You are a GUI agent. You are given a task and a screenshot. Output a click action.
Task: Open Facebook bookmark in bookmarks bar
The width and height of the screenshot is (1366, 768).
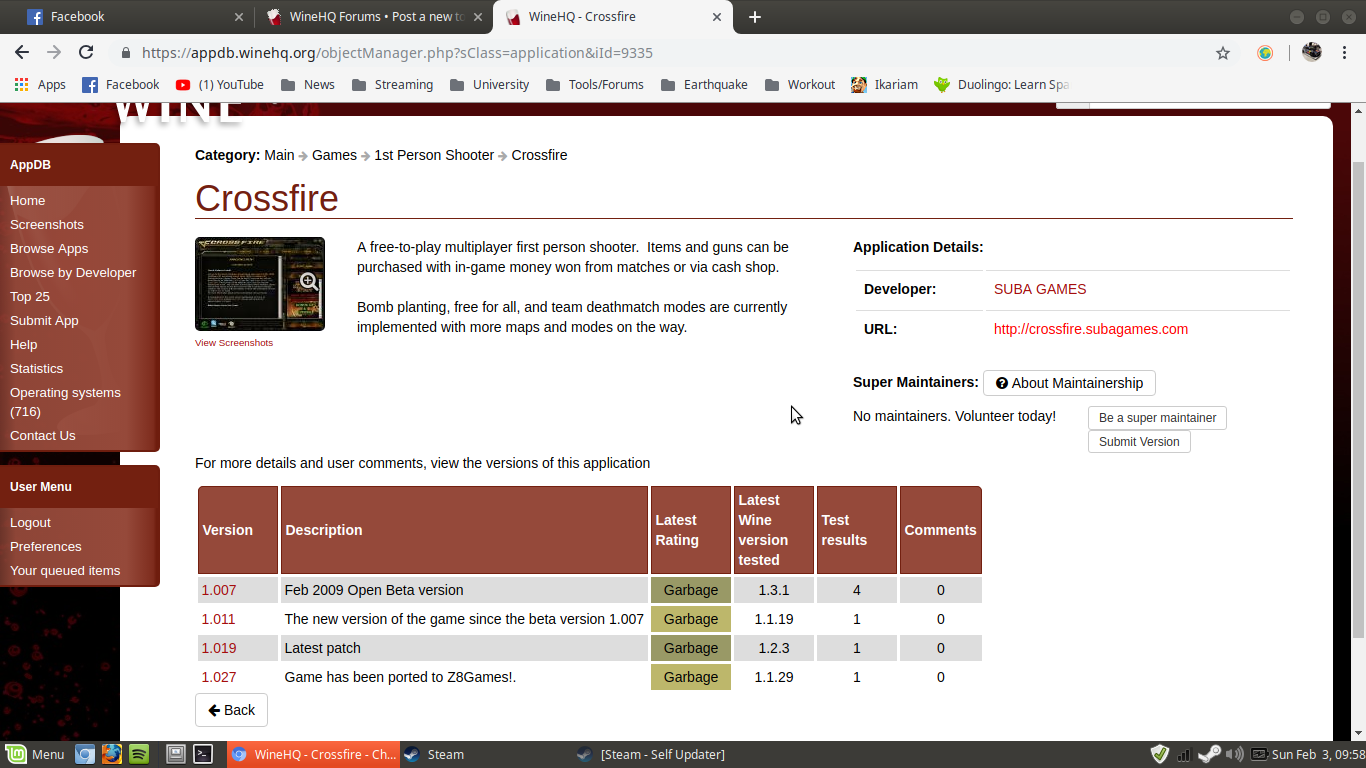120,85
